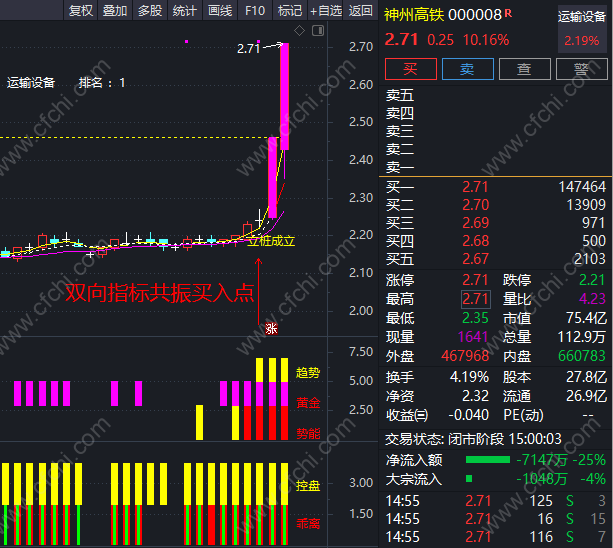Viewport: 613px width, 548px height.
Task: Click the 买五 price 2.67
Action: [475, 259]
